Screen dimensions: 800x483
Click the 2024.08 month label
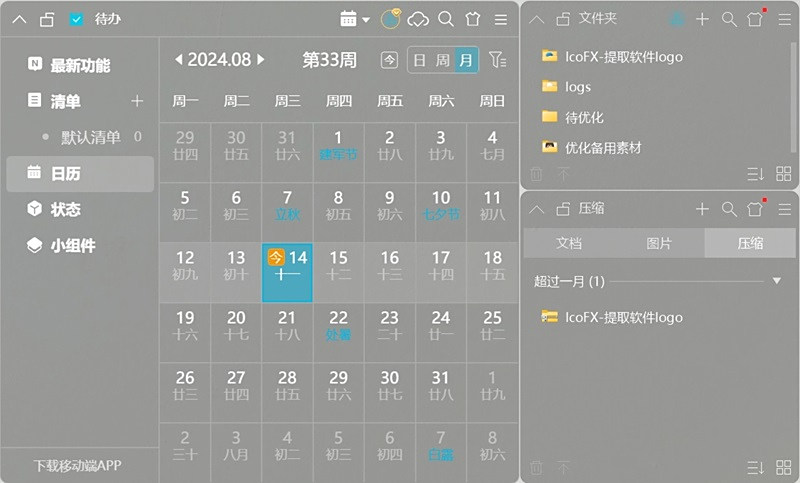pyautogui.click(x=219, y=60)
